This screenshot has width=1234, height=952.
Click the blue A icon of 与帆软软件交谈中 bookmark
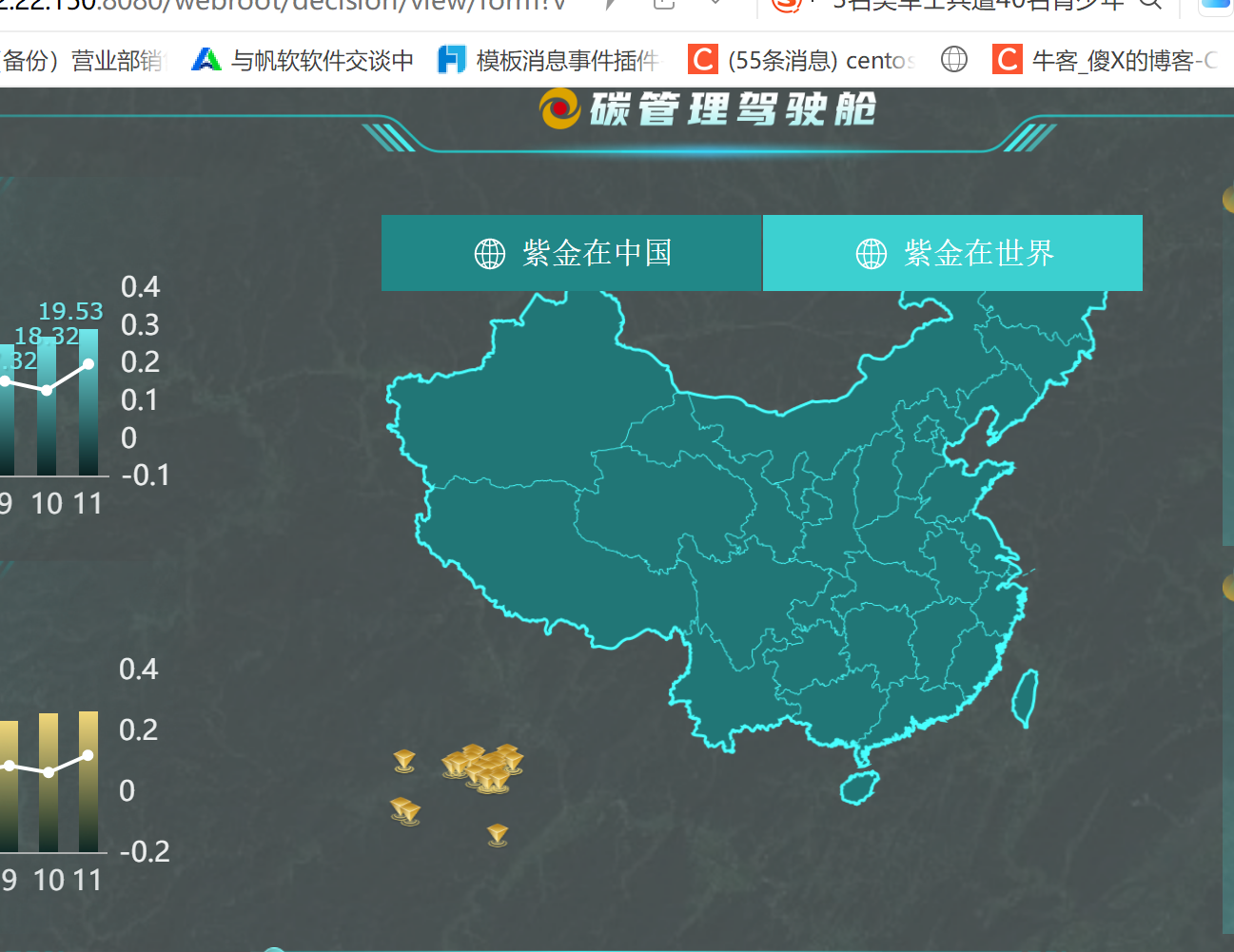pyautogui.click(x=206, y=60)
